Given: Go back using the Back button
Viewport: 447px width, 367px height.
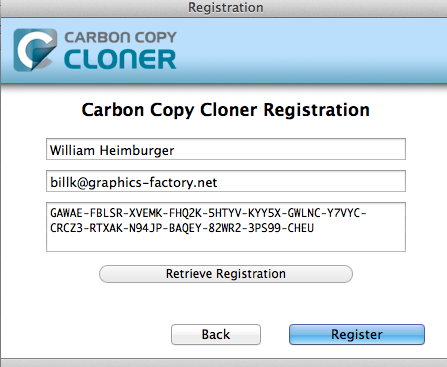Looking at the screenshot, I should pos(216,334).
